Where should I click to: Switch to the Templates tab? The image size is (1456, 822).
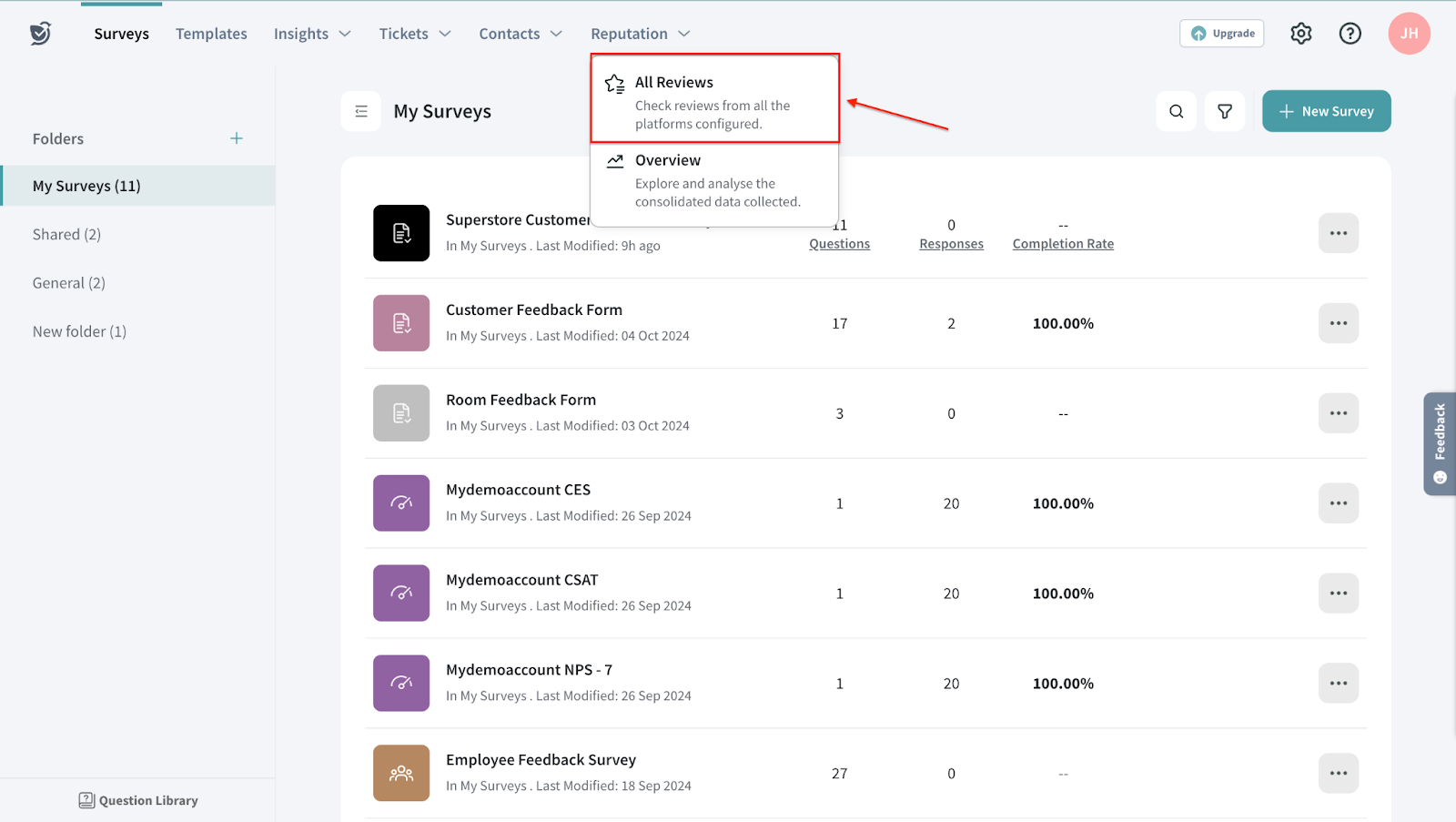(x=211, y=34)
